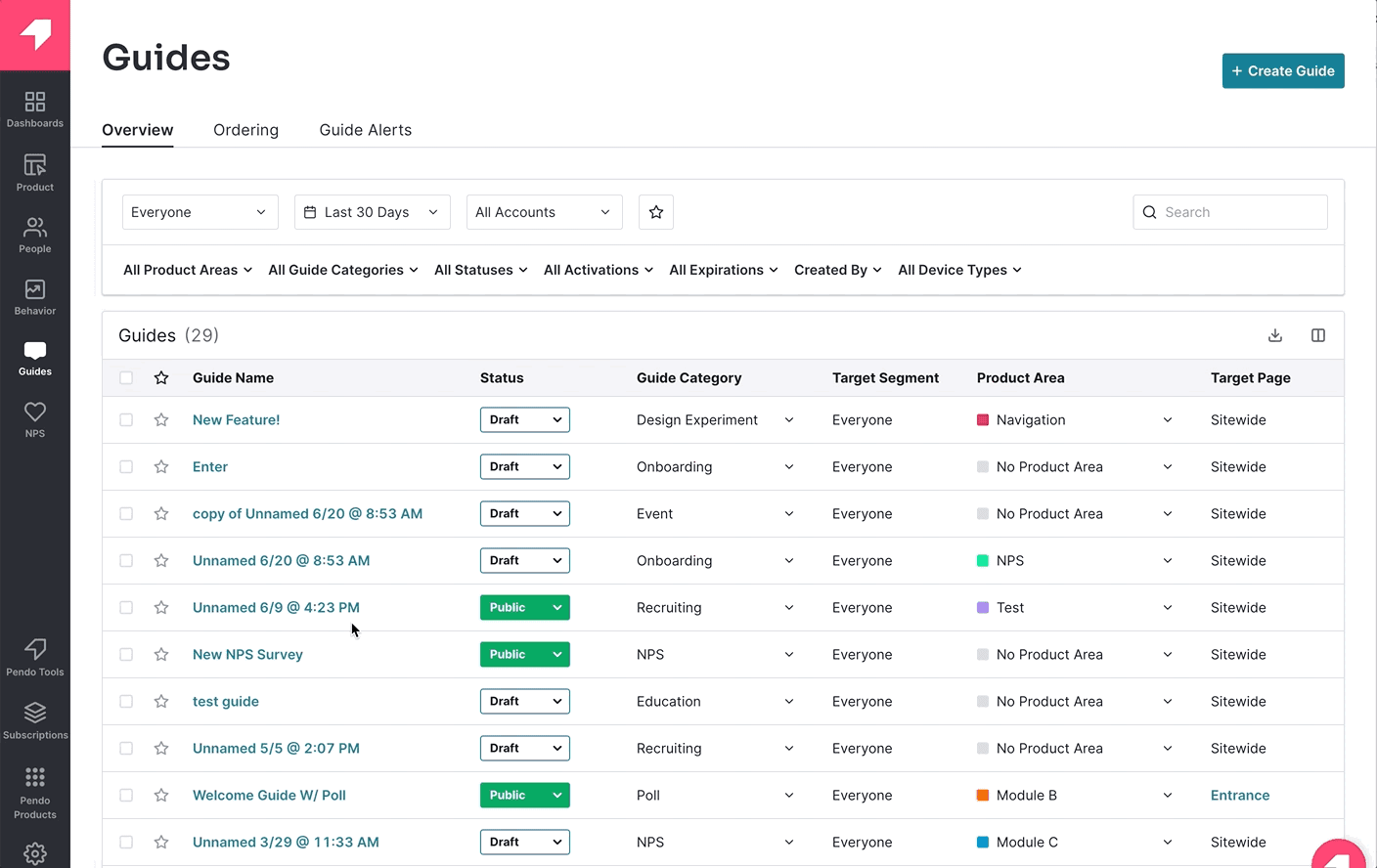
Task: Favorite the Unnamed 6/20 @ 8:53 AM guide
Action: [x=161, y=561]
